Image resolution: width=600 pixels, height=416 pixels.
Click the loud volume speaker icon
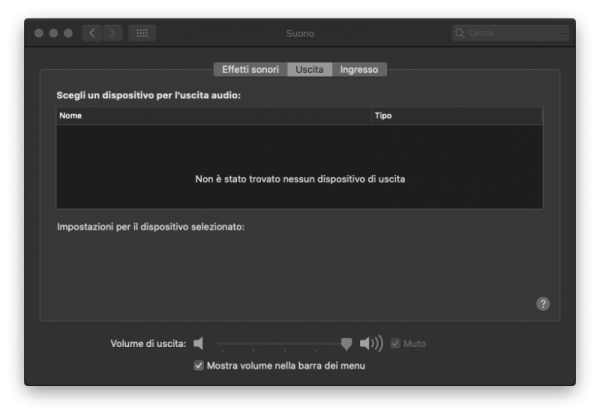pyautogui.click(x=371, y=343)
